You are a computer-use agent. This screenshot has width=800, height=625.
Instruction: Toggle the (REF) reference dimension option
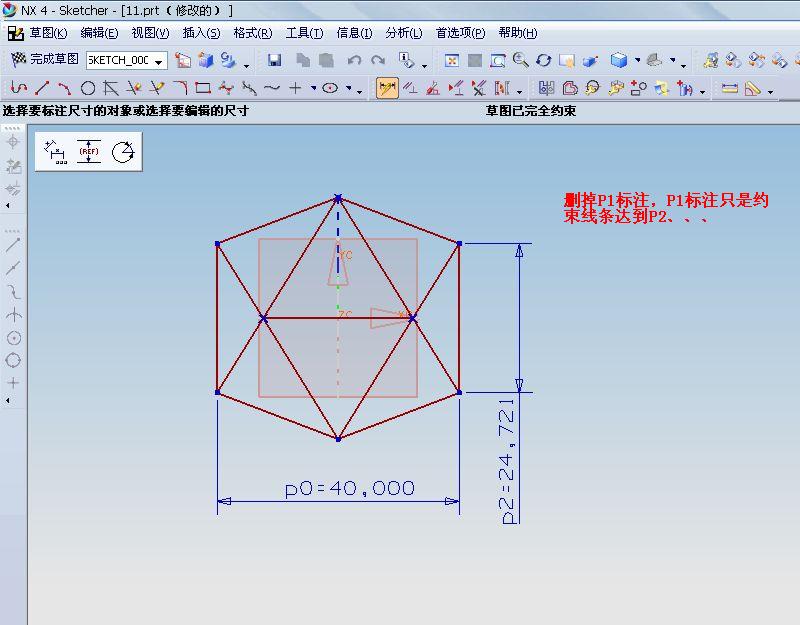(89, 152)
